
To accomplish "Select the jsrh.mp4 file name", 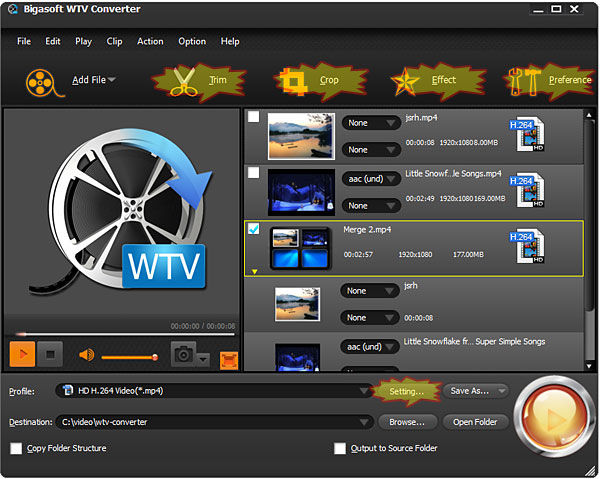I will 421,117.
